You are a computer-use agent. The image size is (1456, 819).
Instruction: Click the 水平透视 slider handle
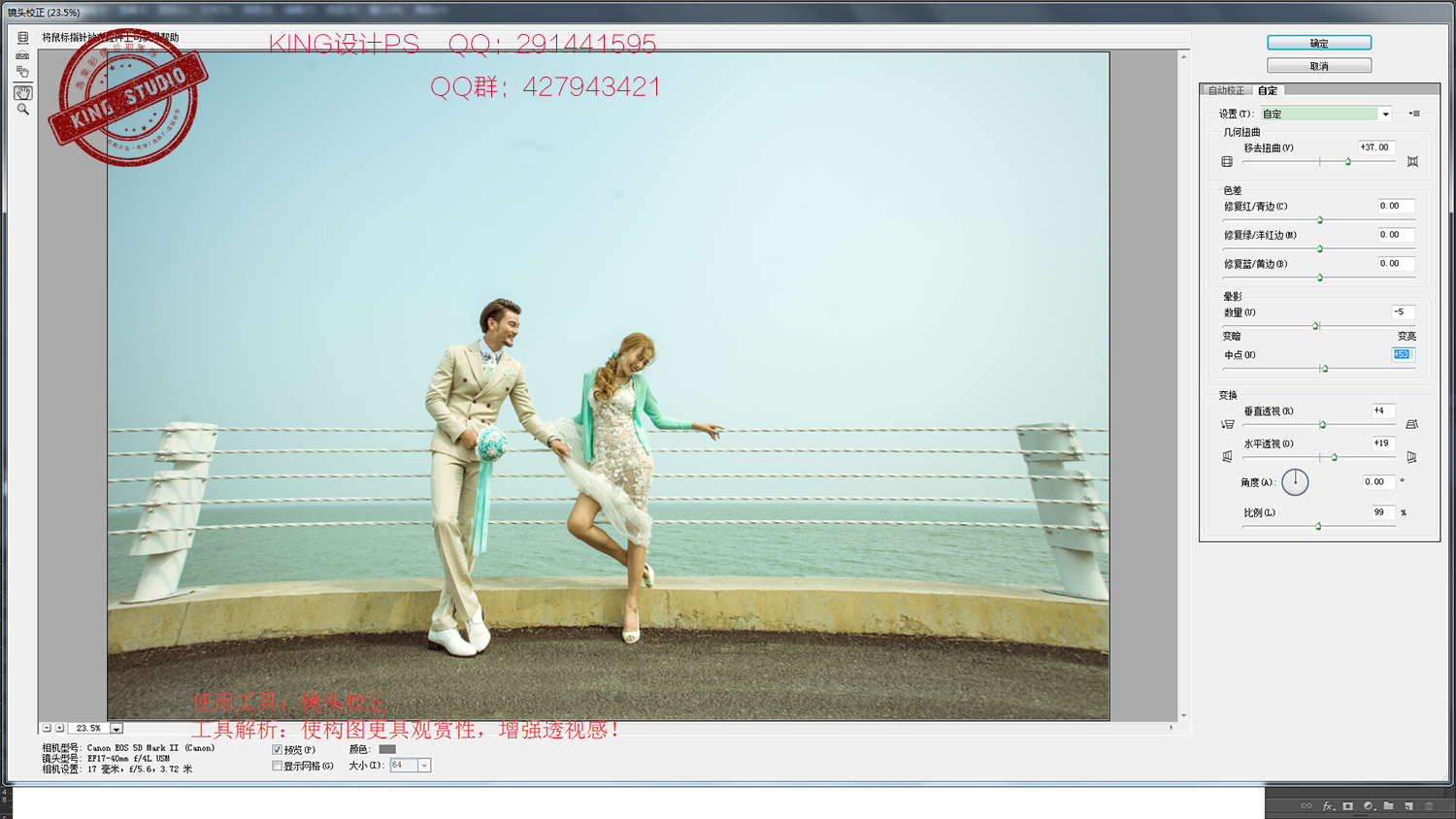(x=1335, y=457)
